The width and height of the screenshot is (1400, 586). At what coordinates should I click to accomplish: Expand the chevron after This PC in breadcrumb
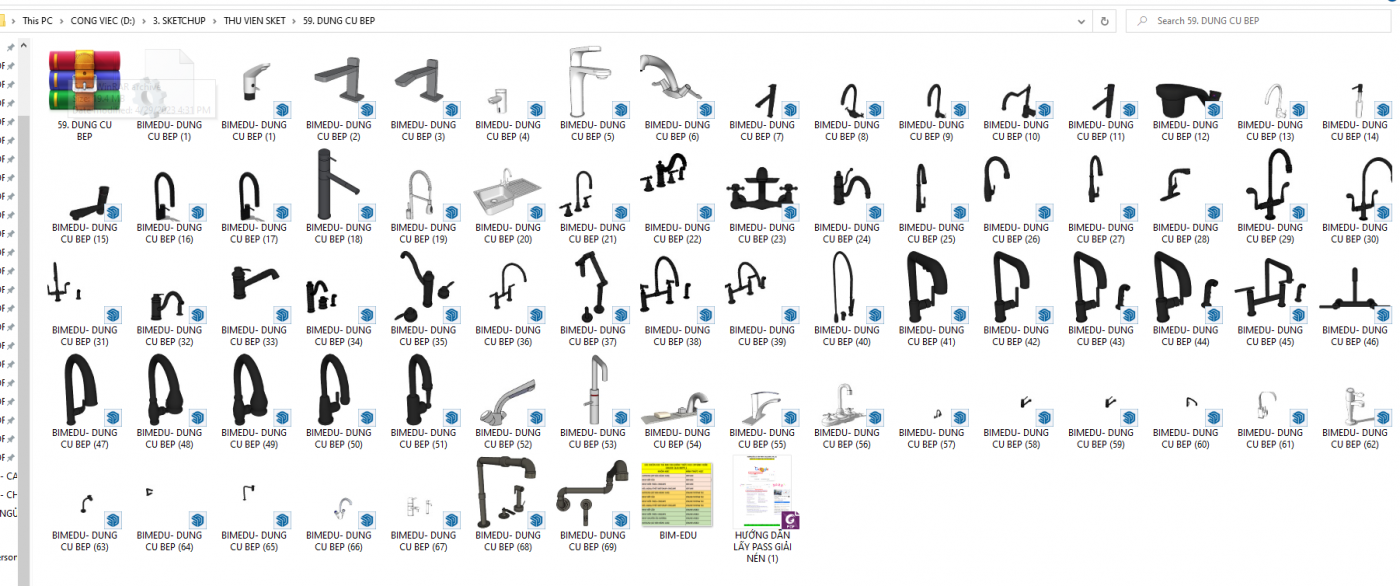coord(61,20)
